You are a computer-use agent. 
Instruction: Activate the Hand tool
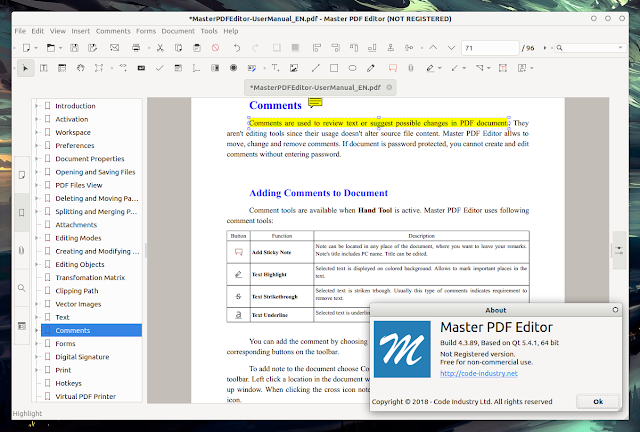point(80,68)
